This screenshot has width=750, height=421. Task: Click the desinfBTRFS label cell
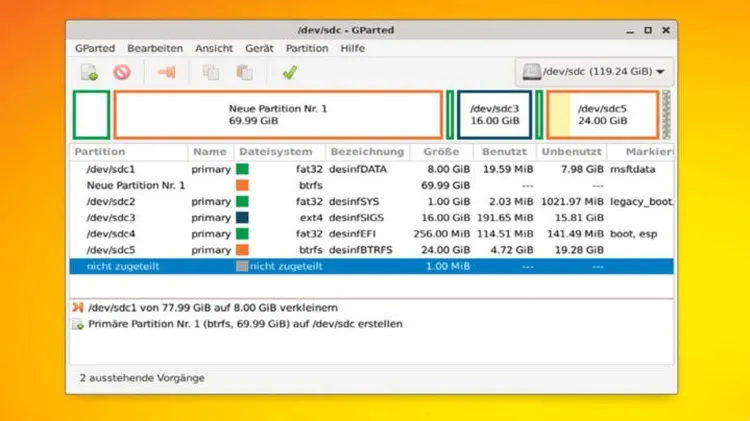point(361,250)
